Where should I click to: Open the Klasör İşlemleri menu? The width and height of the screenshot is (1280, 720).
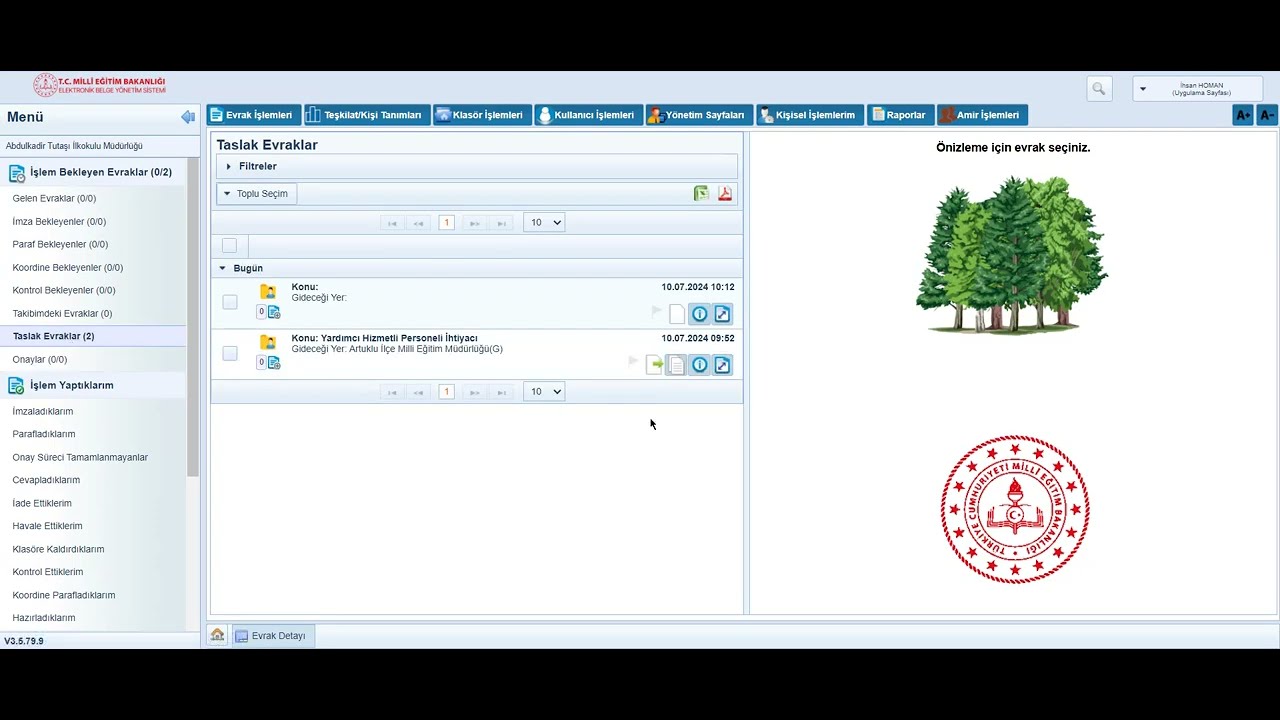tap(482, 115)
